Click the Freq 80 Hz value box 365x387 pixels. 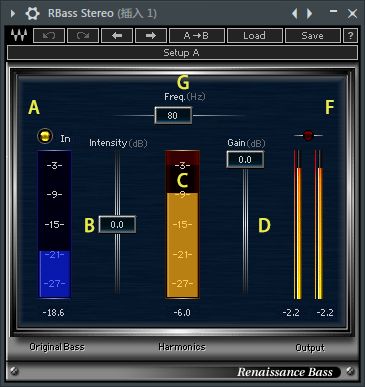pos(173,115)
